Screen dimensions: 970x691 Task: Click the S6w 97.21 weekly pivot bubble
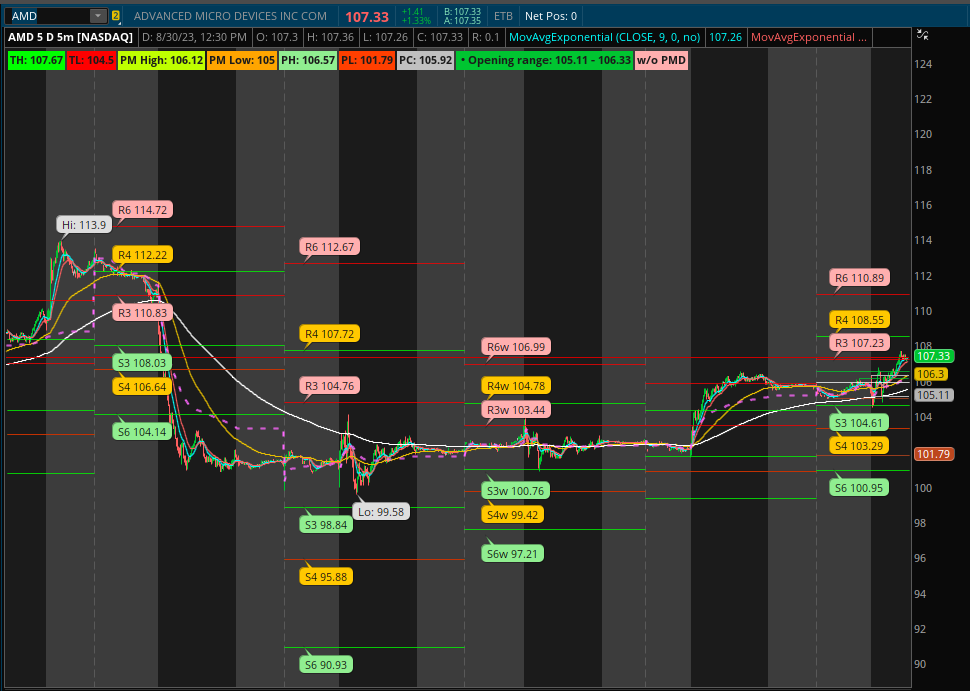[x=512, y=554]
